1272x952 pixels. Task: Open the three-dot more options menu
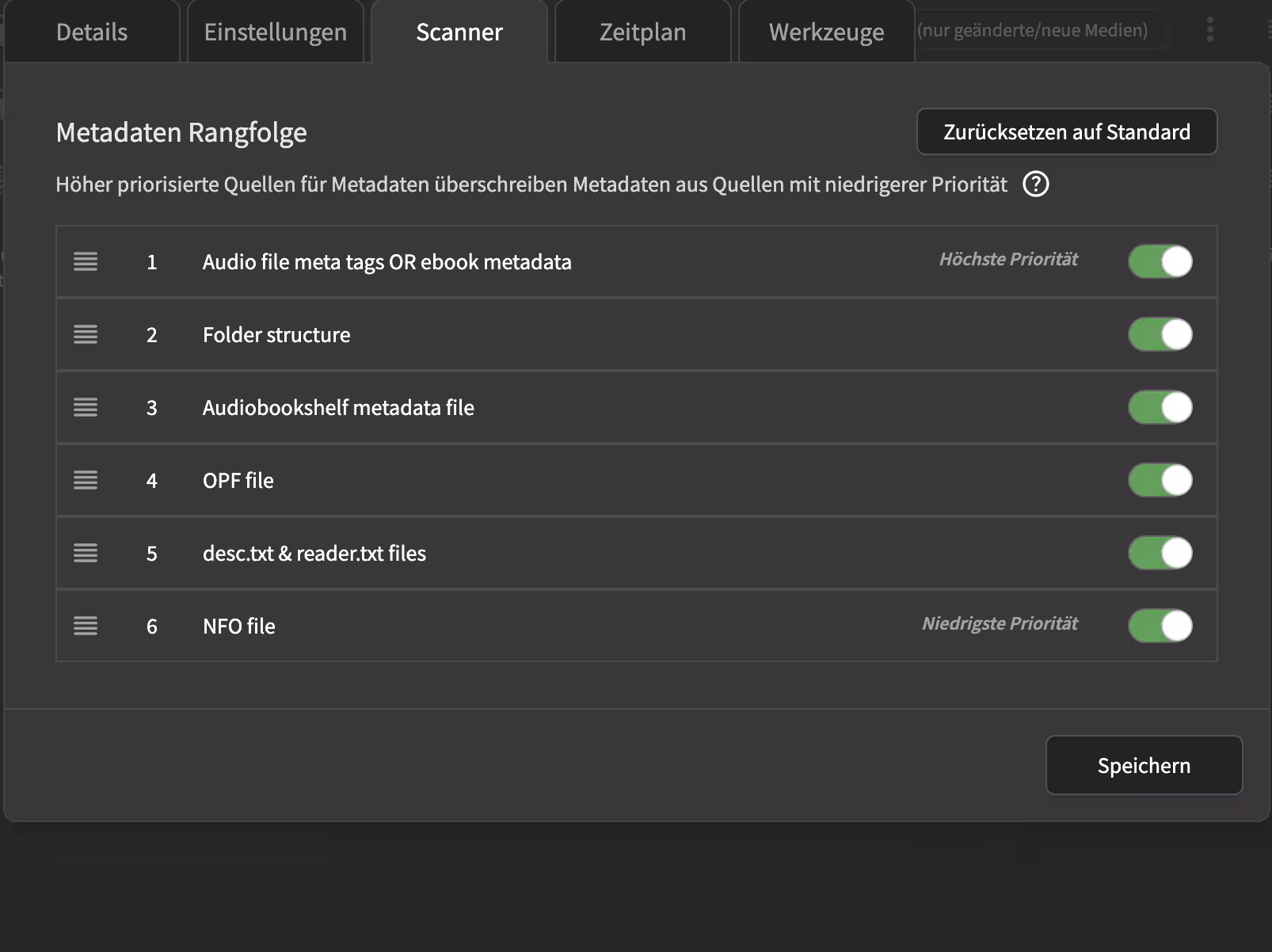click(x=1209, y=30)
